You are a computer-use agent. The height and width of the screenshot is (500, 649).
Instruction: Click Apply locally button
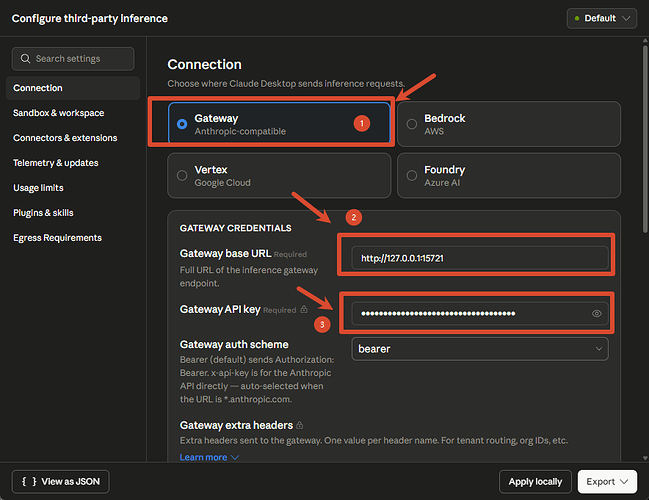[x=535, y=482]
